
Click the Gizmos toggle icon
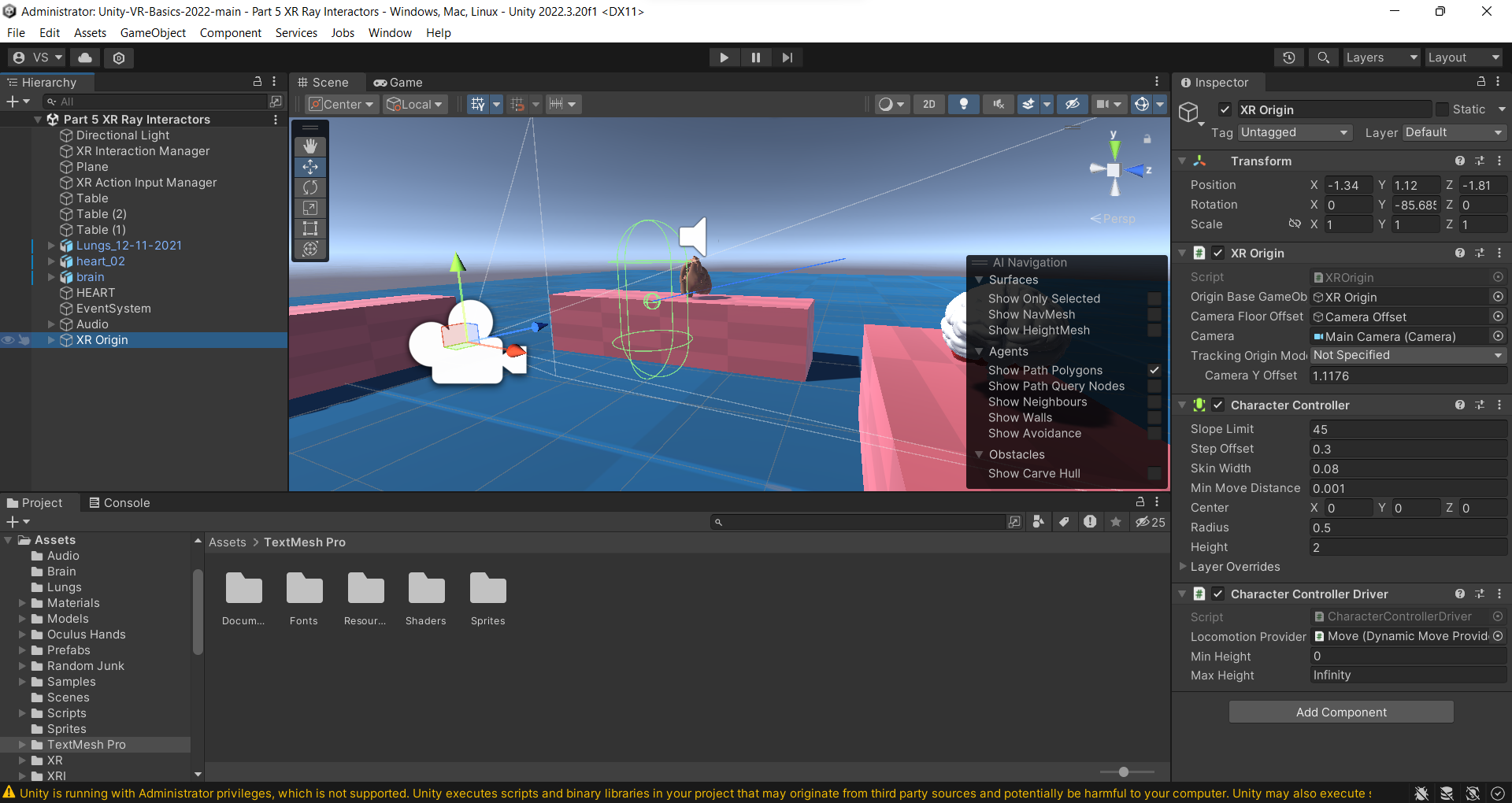[1142, 104]
